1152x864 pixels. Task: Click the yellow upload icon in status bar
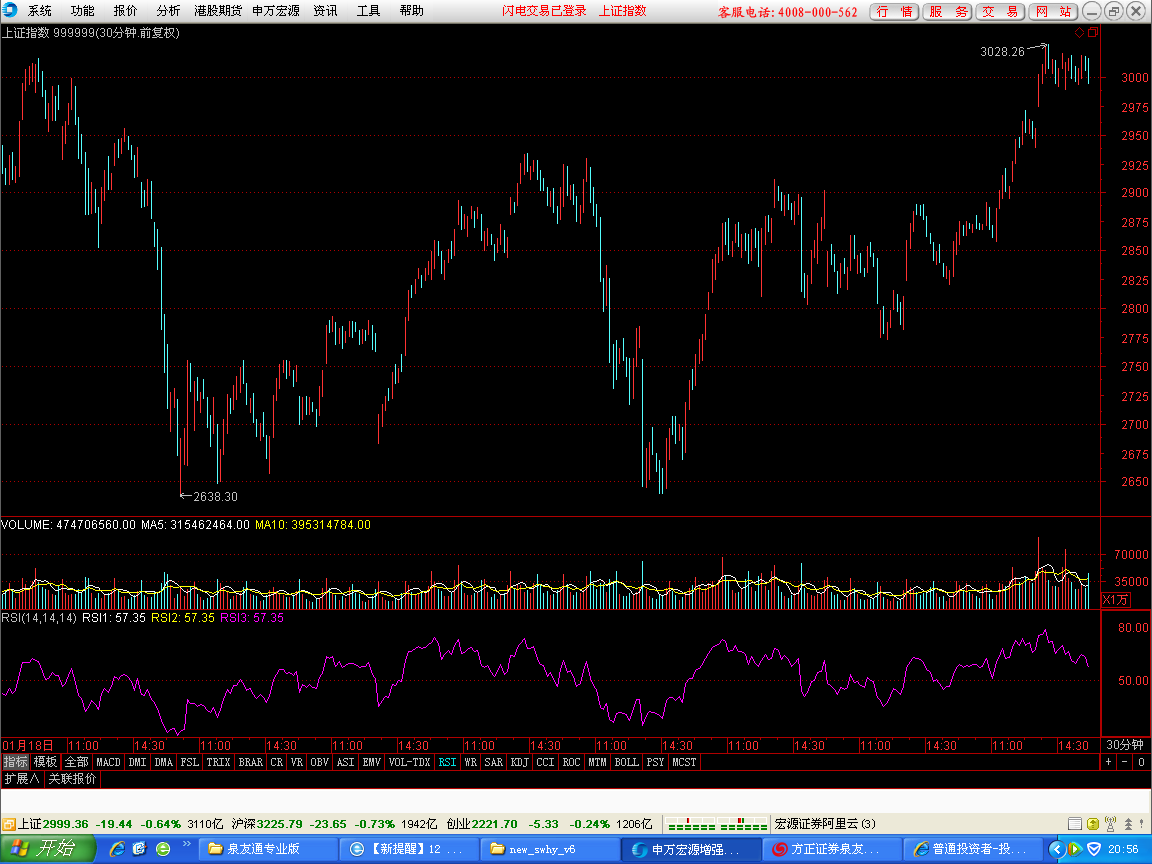1092,824
